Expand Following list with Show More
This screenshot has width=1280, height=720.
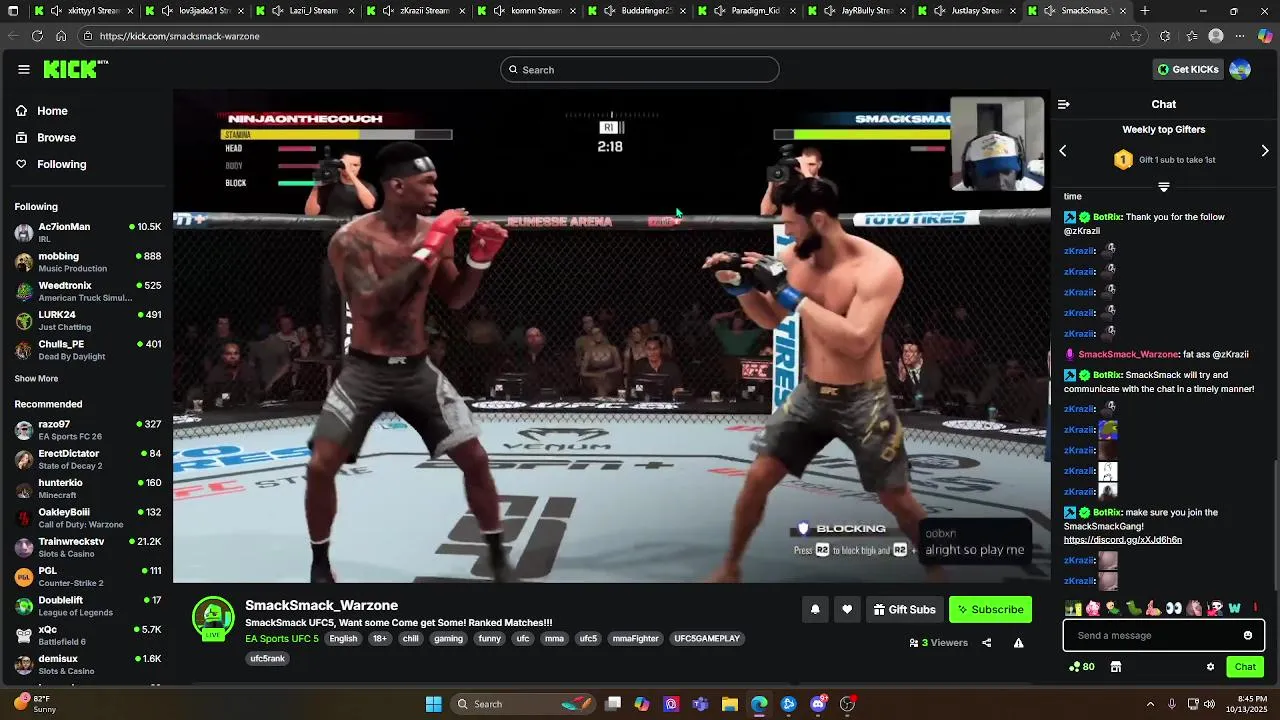point(36,379)
